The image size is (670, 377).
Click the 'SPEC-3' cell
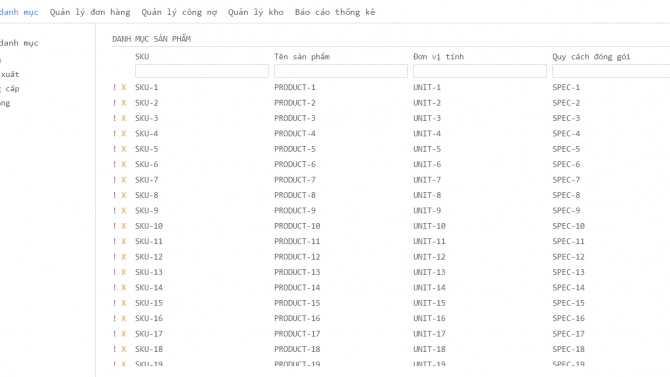point(566,118)
